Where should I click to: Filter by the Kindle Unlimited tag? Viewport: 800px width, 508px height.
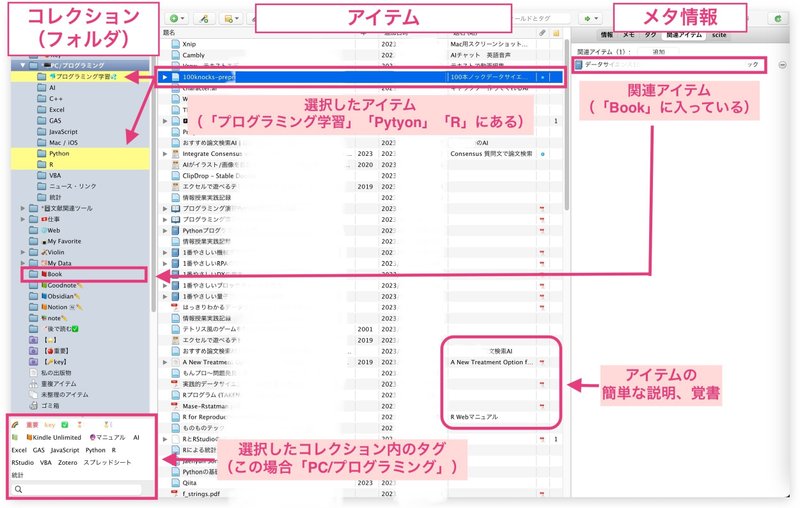pos(54,438)
